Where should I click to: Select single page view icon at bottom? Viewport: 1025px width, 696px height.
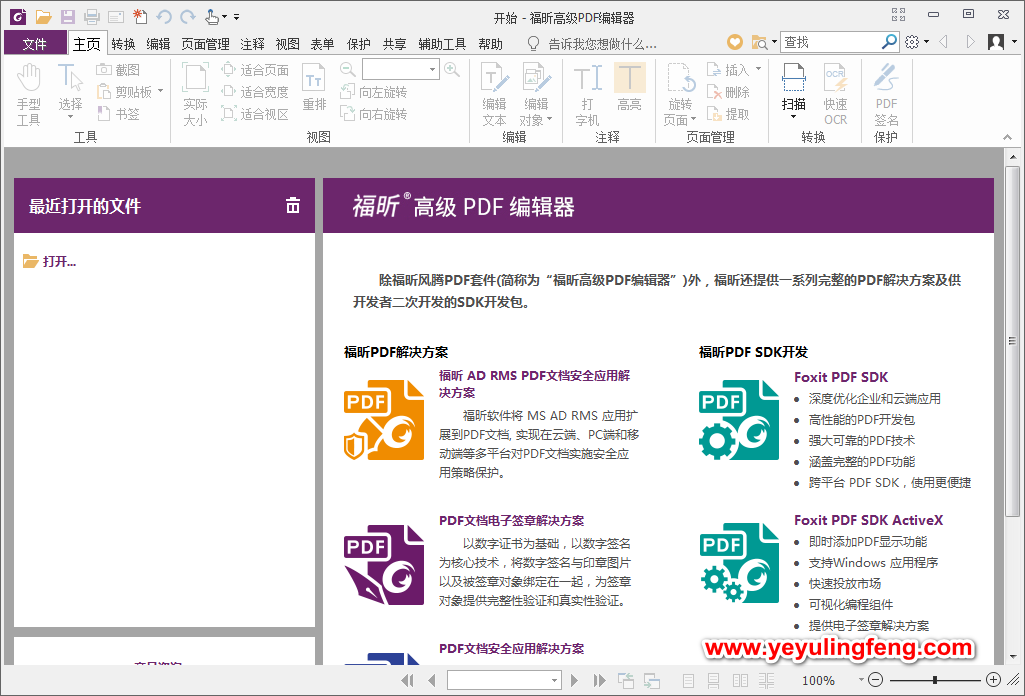click(688, 680)
